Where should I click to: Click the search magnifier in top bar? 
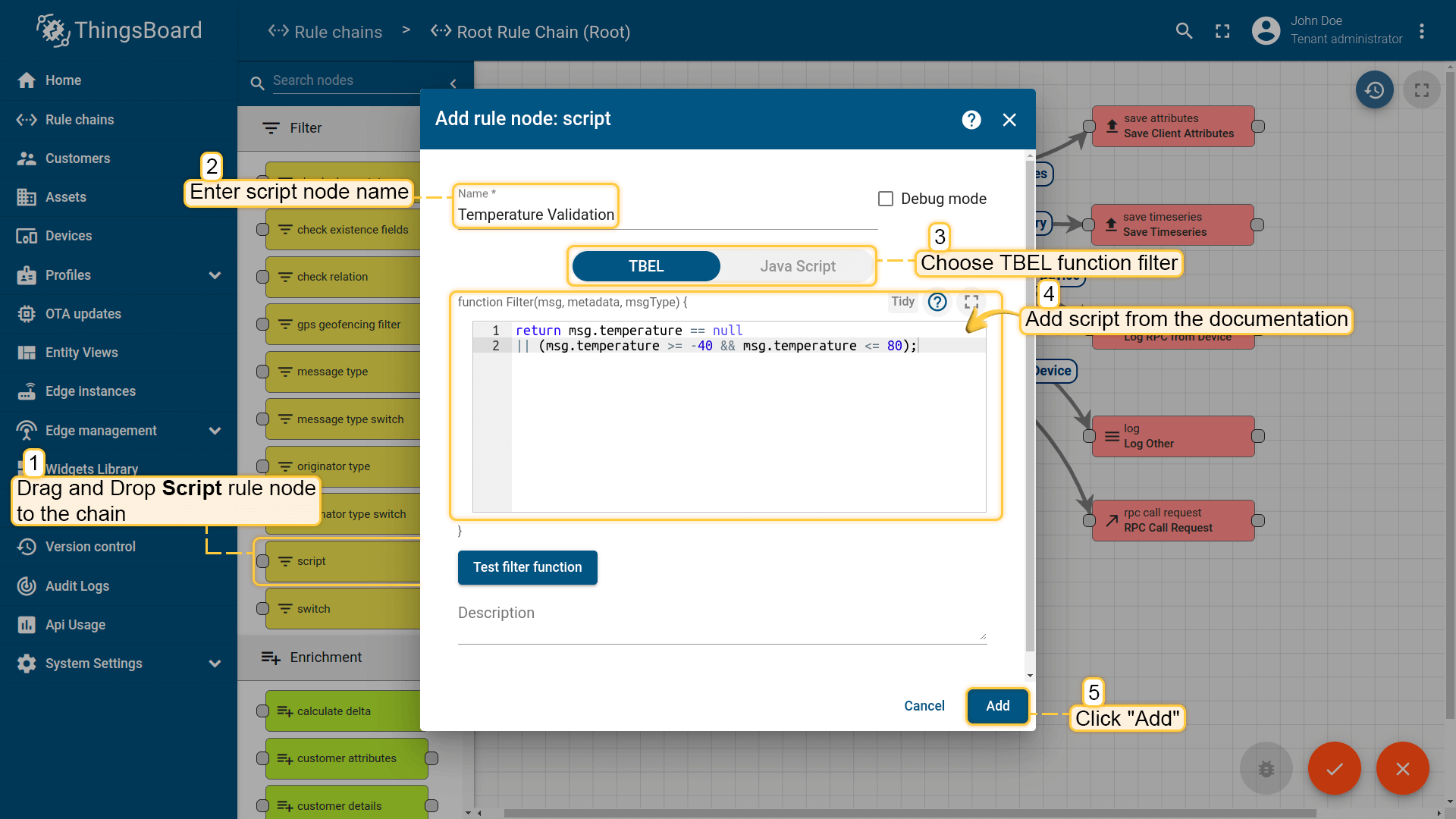pyautogui.click(x=1184, y=31)
